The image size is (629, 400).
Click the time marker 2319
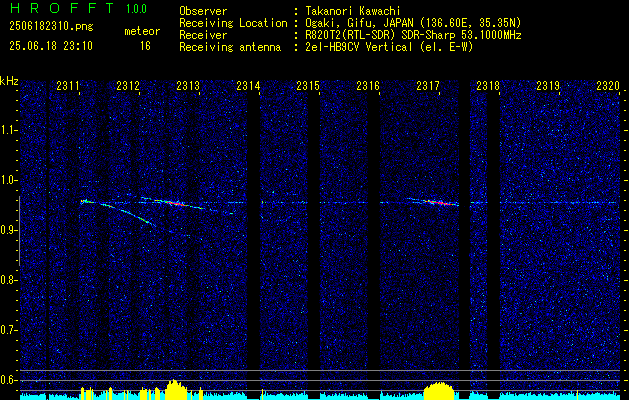coord(548,86)
